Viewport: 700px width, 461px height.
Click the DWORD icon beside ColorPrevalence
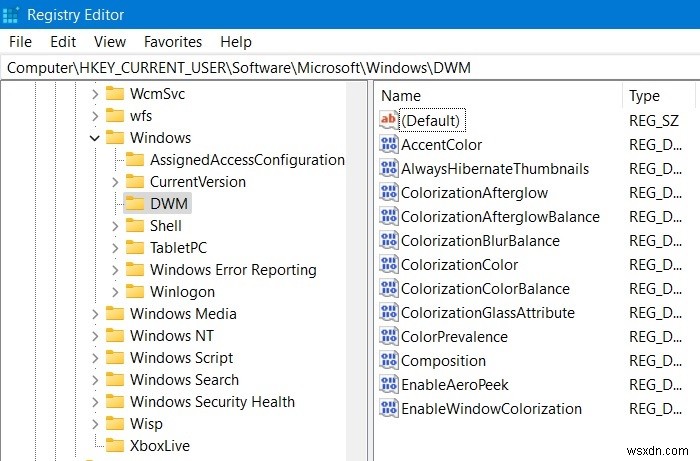(x=388, y=336)
